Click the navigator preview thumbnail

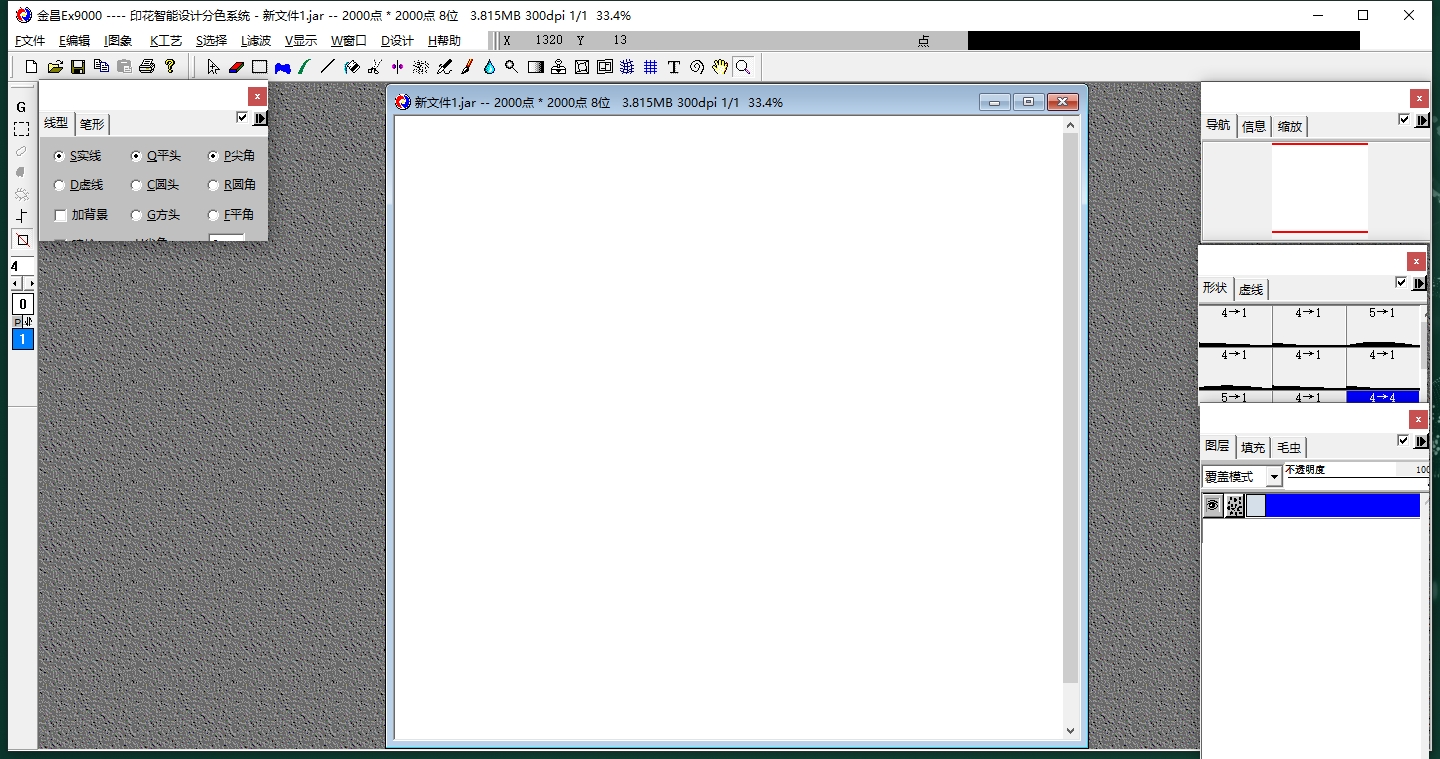click(1319, 188)
